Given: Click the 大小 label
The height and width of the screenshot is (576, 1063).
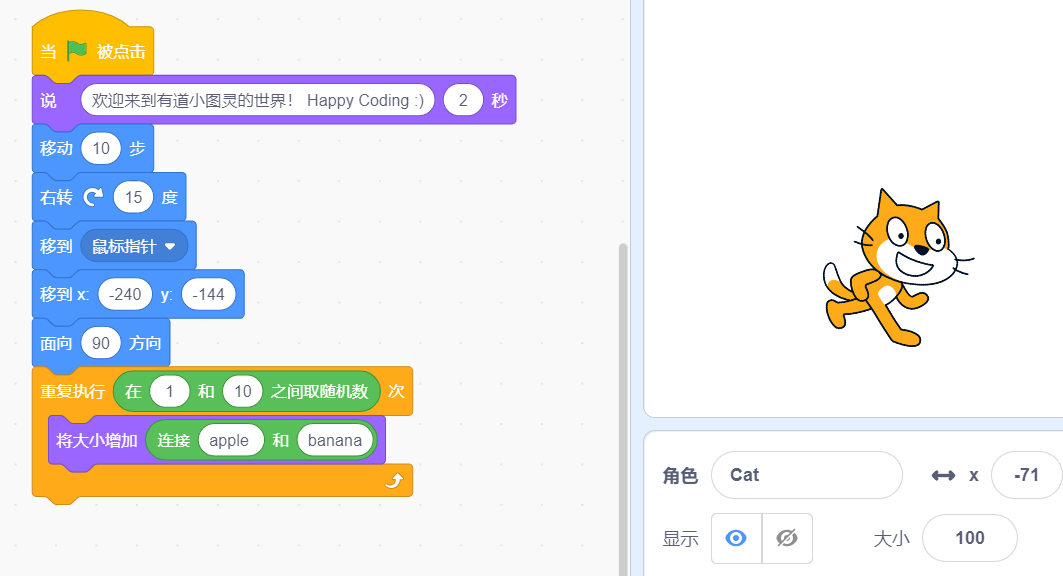Looking at the screenshot, I should pyautogui.click(x=891, y=539).
